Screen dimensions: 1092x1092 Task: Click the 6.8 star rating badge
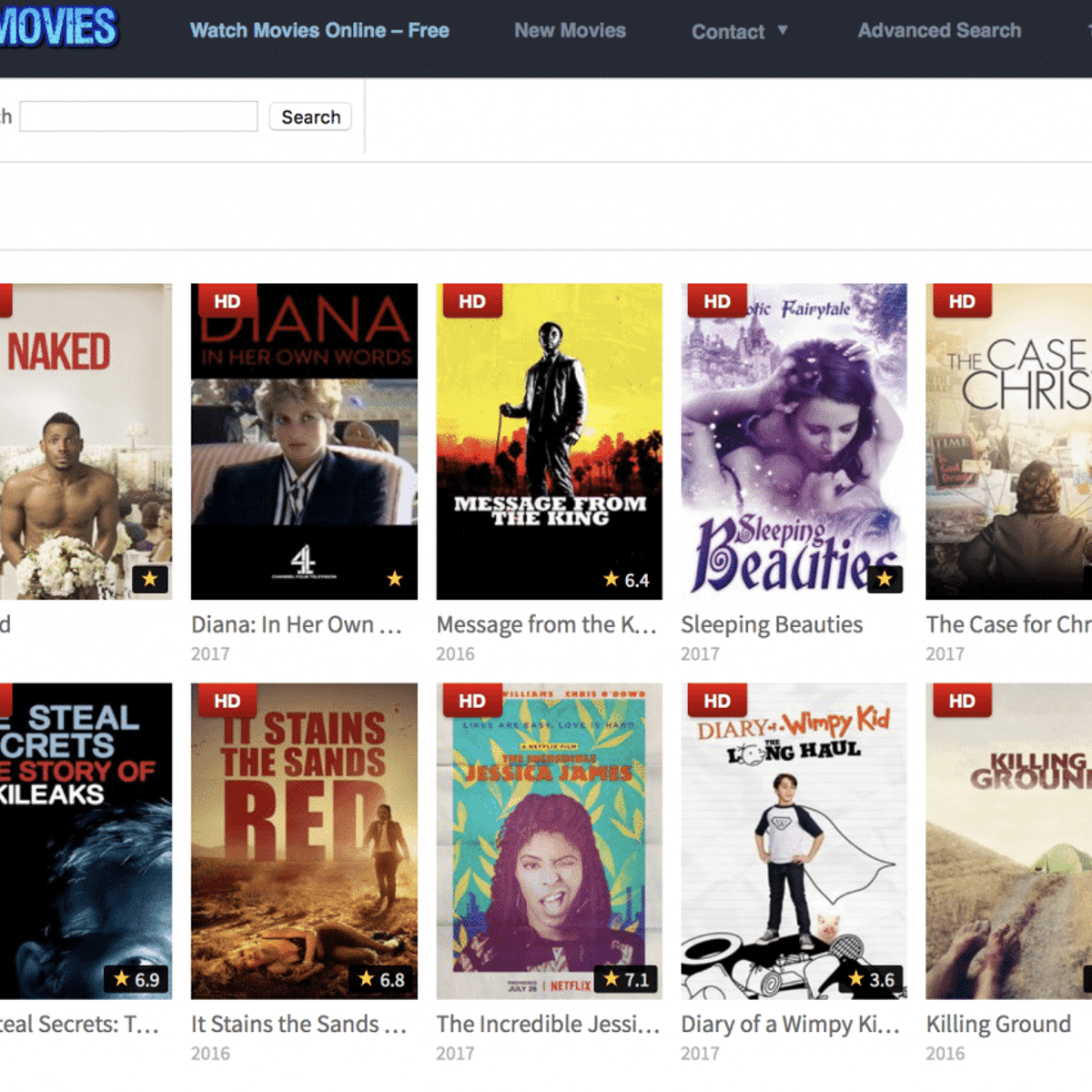click(x=382, y=979)
